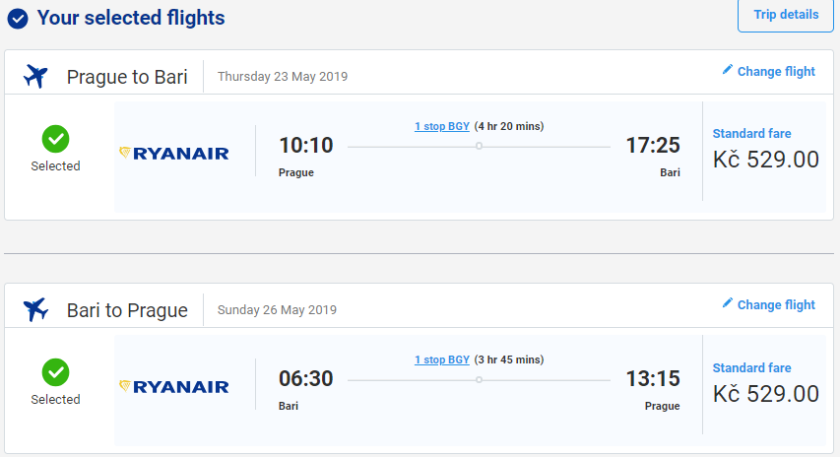
Task: Click the airplane icon beside Bari to Prague
Action: (36, 309)
